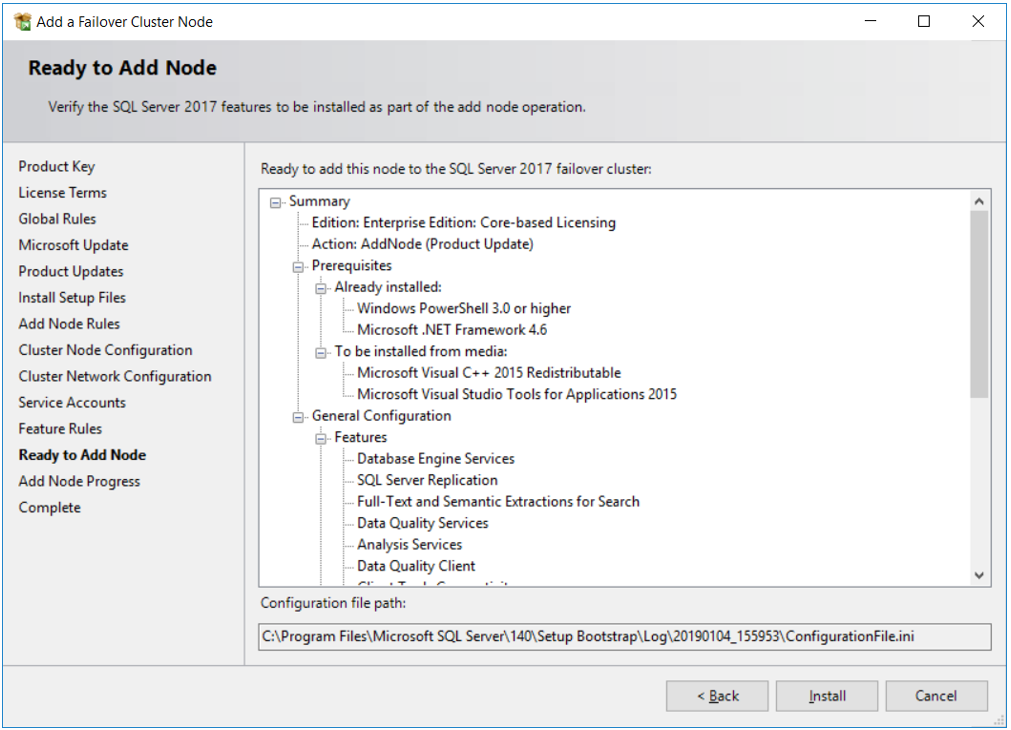
Task: Select the Complete step
Action: coord(50,508)
